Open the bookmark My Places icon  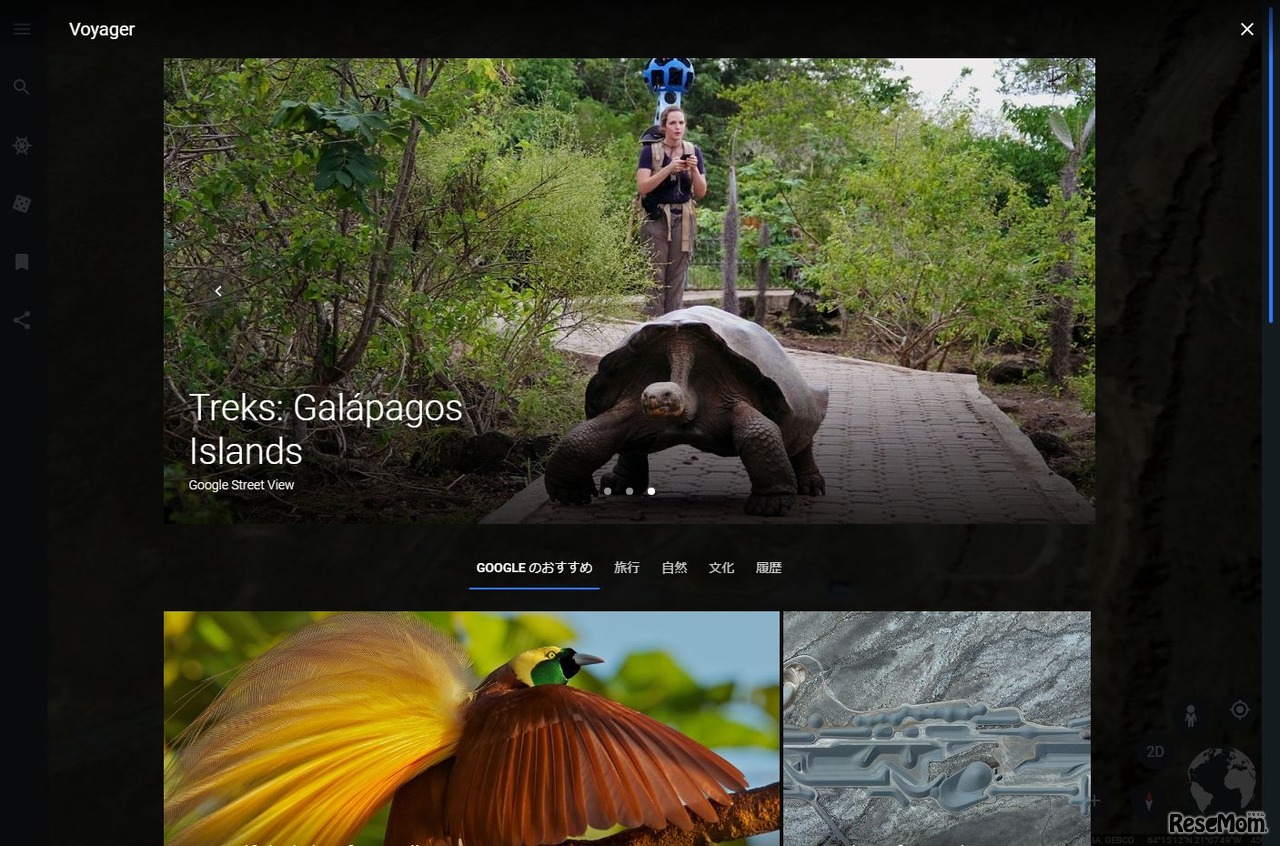22,262
